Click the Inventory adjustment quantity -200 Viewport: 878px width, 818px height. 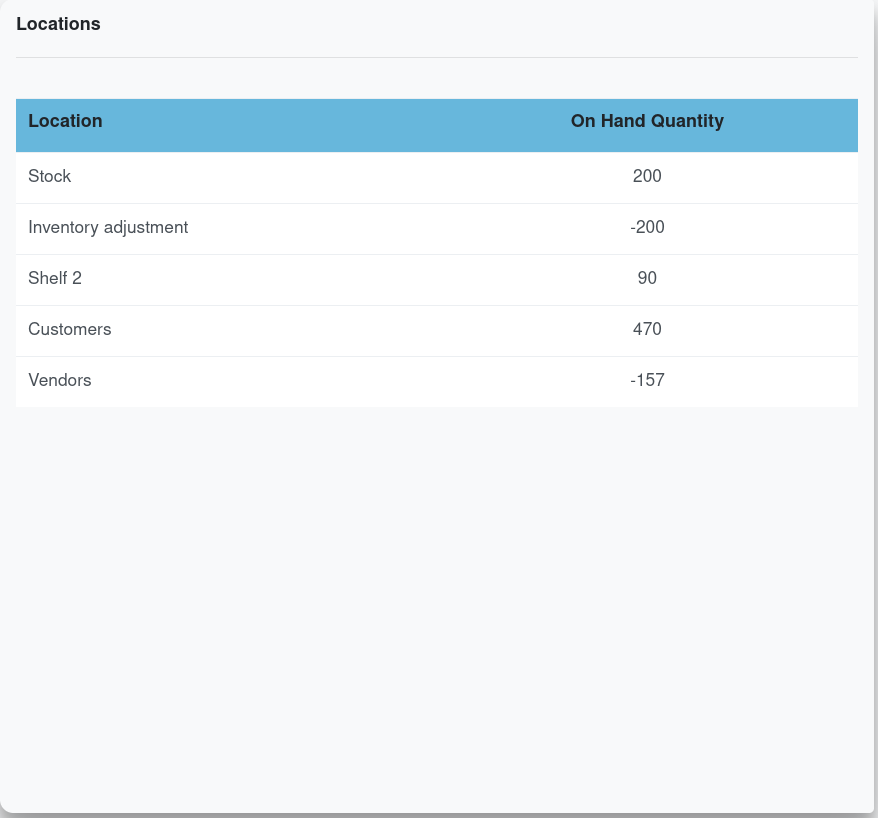pyautogui.click(x=647, y=227)
